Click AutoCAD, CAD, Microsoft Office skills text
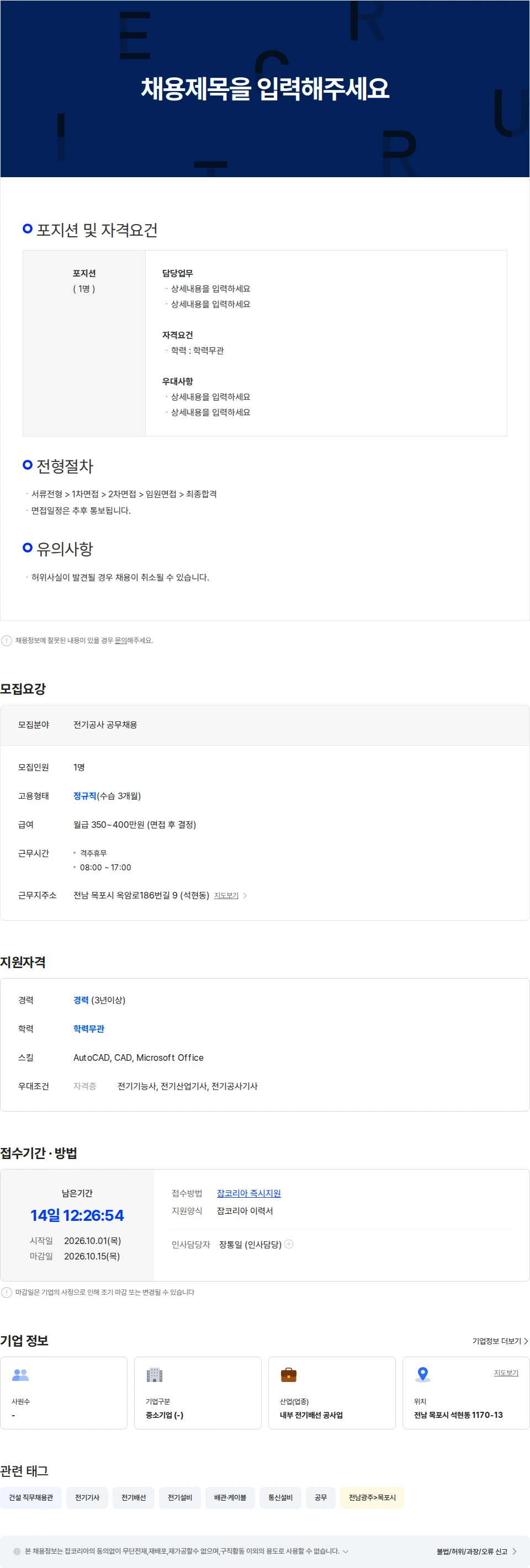The width and height of the screenshot is (530, 1568). tap(138, 1058)
